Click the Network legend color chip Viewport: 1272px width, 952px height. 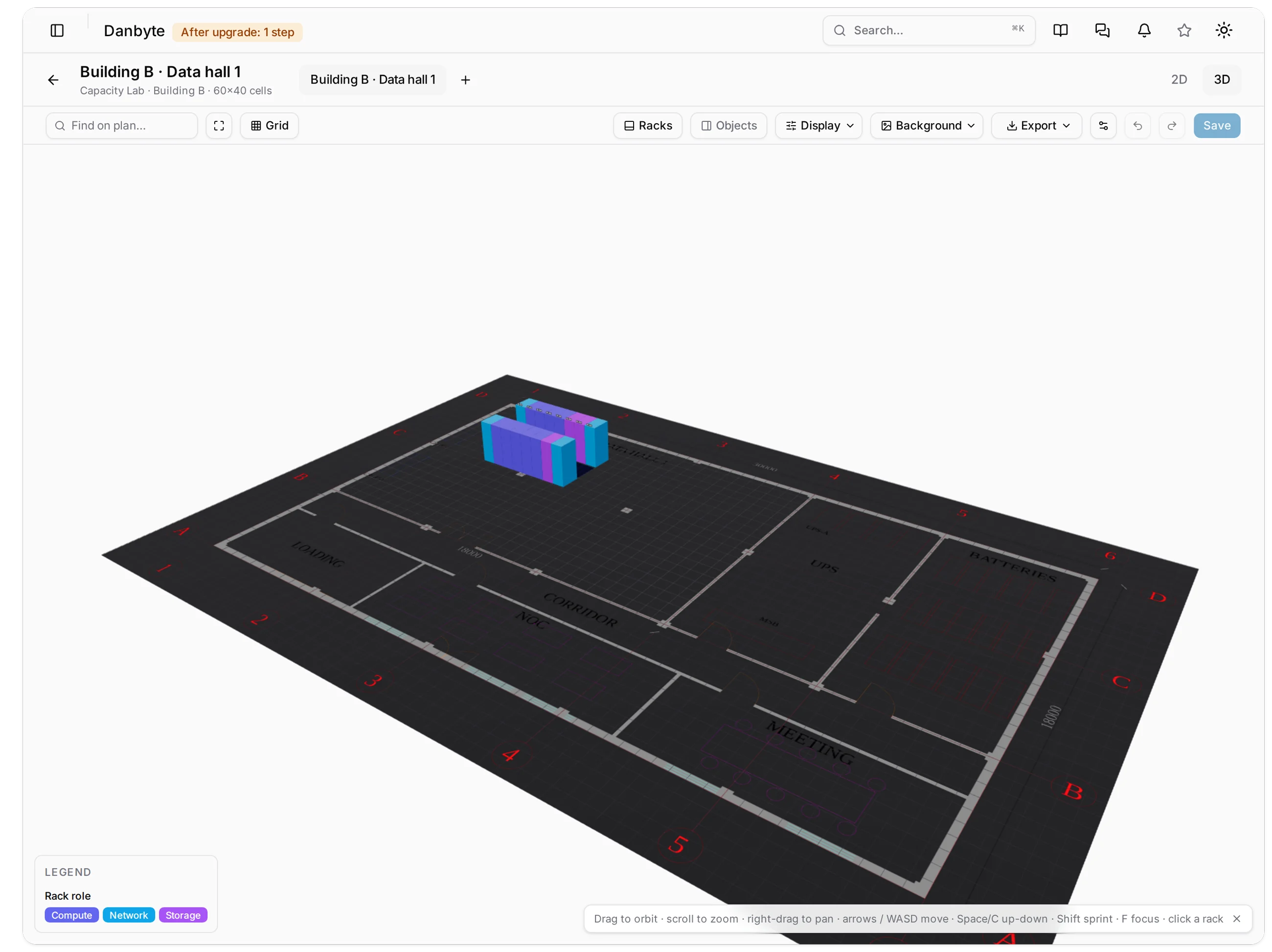(129, 915)
